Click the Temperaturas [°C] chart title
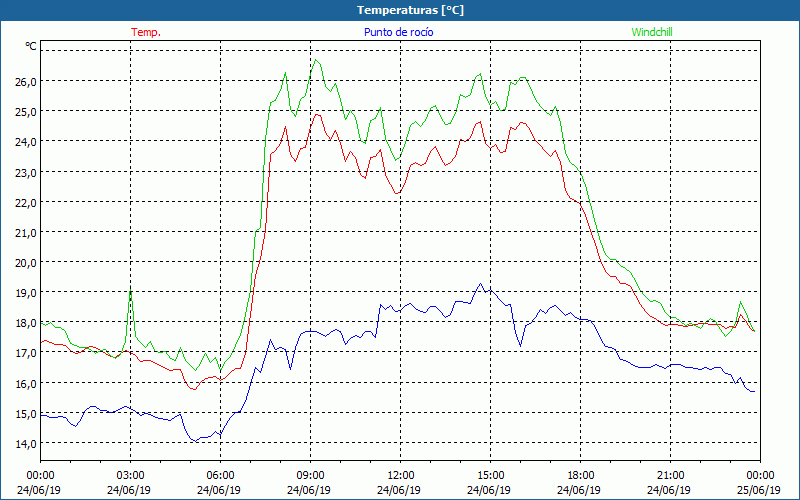Screen dimensions: 800x500 (410, 10)
